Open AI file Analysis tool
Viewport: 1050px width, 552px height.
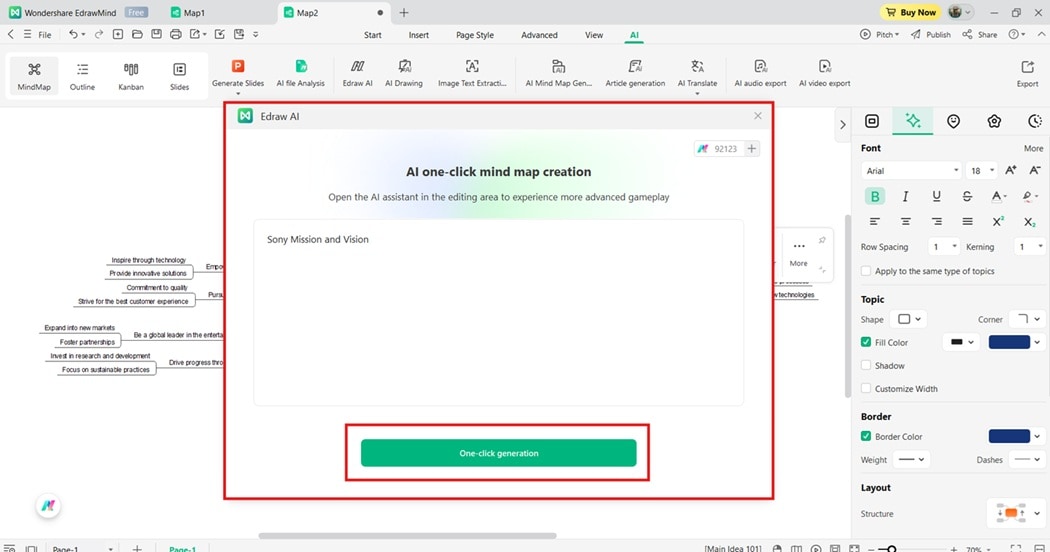click(x=301, y=74)
